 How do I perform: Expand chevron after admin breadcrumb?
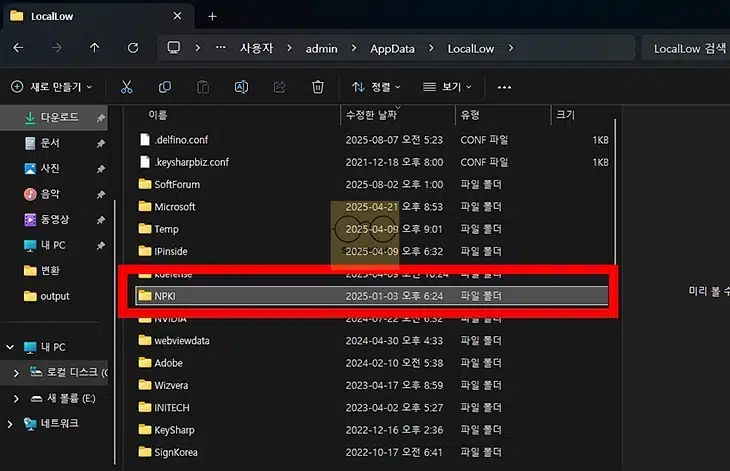tap(354, 48)
